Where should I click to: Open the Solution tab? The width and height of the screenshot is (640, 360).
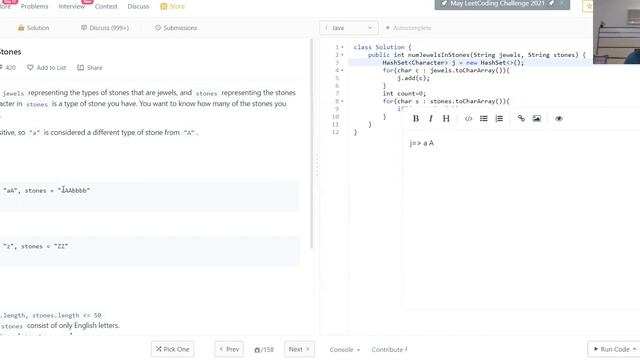tap(33, 28)
